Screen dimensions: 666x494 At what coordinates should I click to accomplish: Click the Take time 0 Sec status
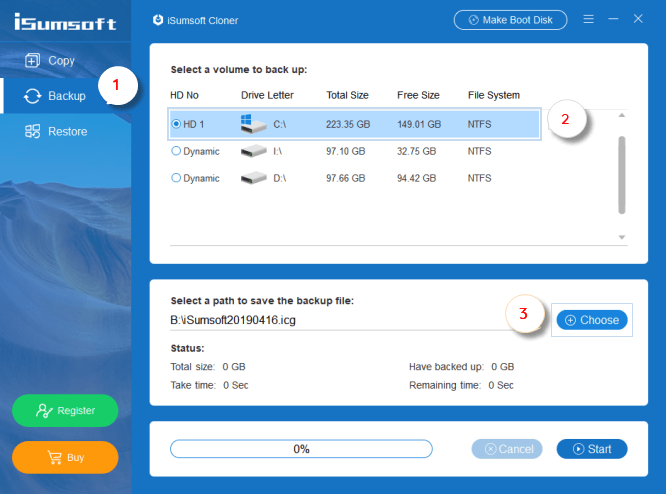(x=209, y=385)
